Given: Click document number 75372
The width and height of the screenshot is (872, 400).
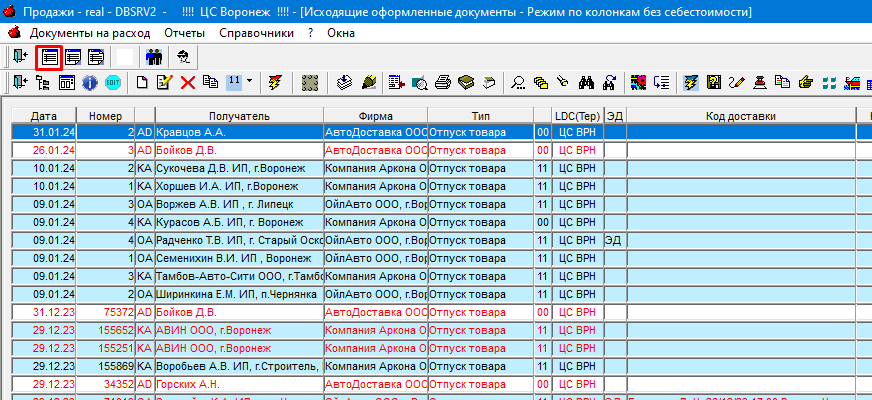Looking at the screenshot, I should [105, 313].
